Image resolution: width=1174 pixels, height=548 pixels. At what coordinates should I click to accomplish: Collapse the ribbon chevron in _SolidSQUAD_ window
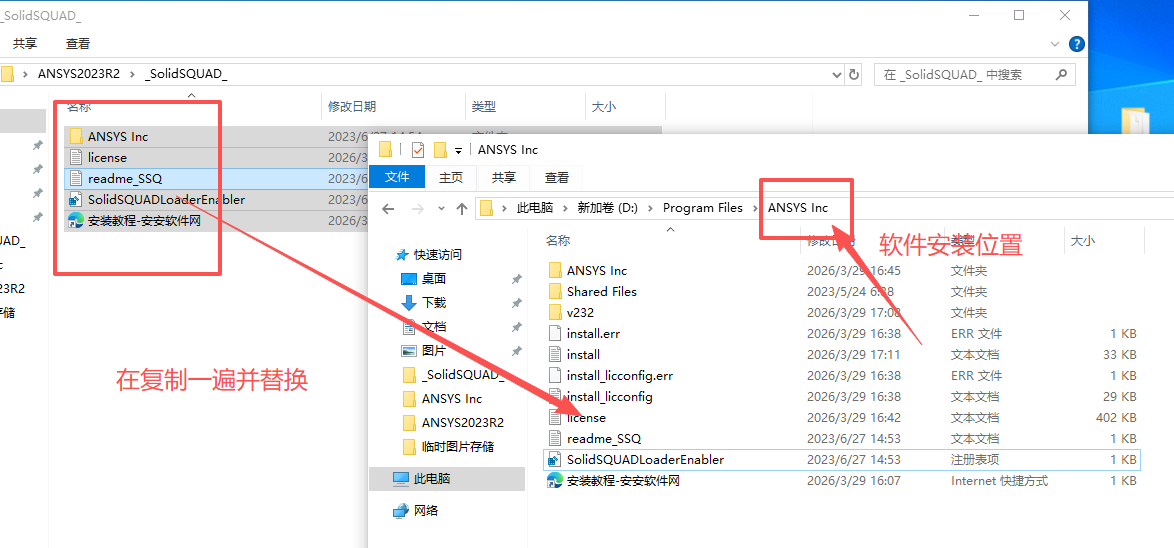coord(1055,44)
